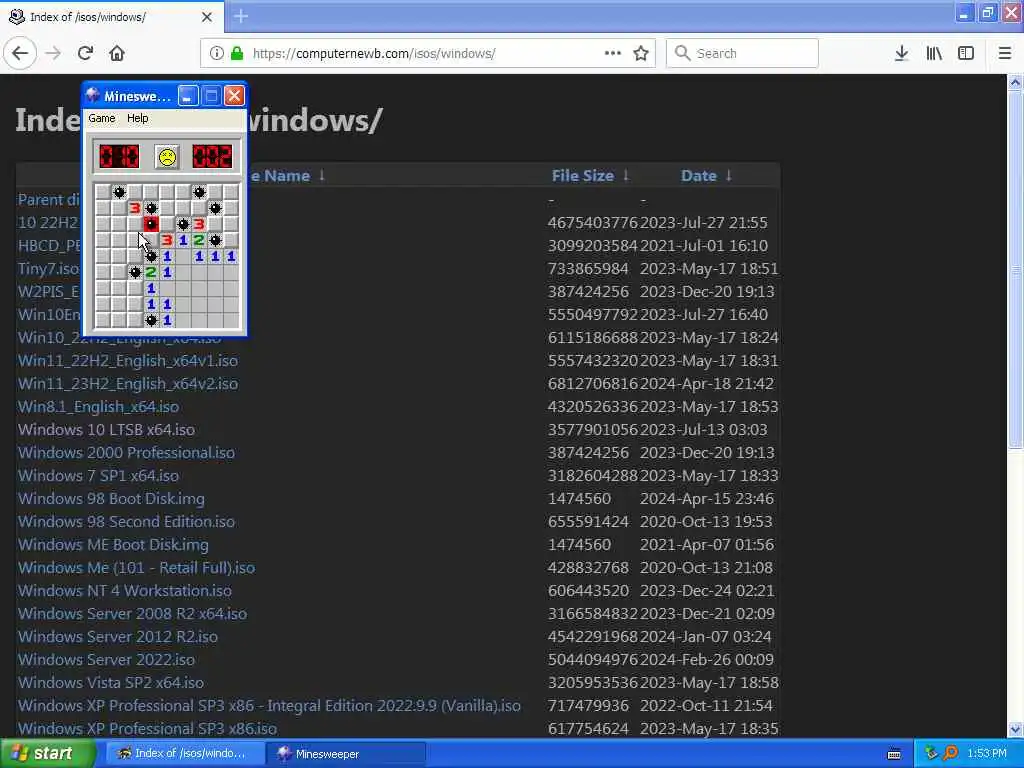
Task: Minimize the Minesweeper window
Action: click(187, 96)
